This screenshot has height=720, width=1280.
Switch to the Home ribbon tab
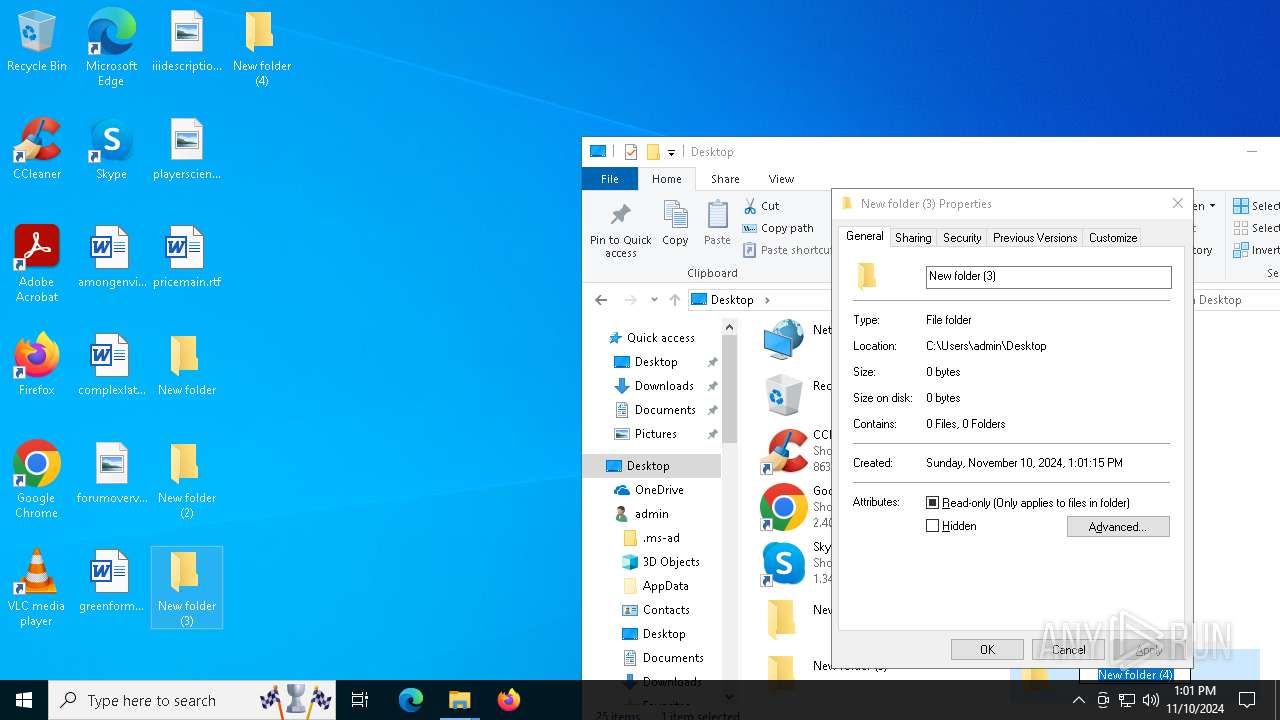[x=666, y=179]
